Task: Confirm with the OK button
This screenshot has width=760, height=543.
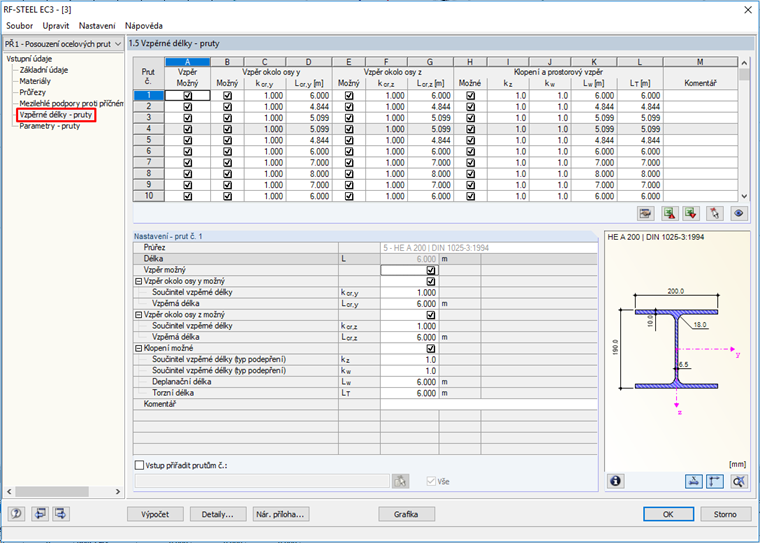Action: click(668, 514)
